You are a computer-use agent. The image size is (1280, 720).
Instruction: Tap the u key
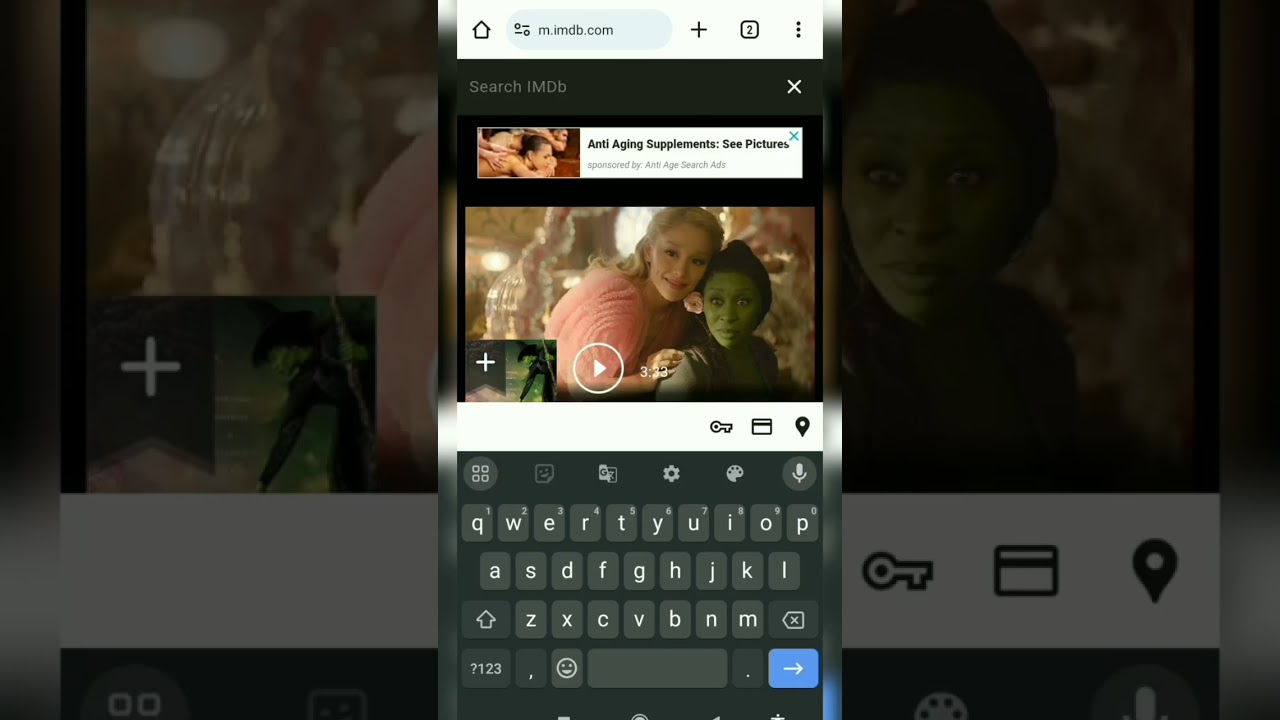694,523
